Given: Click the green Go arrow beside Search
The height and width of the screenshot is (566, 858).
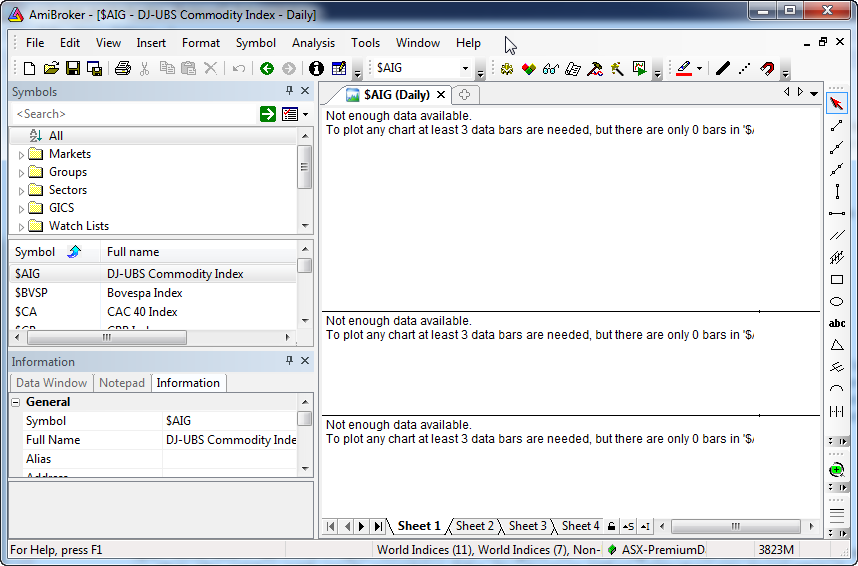Looking at the screenshot, I should click(x=268, y=114).
